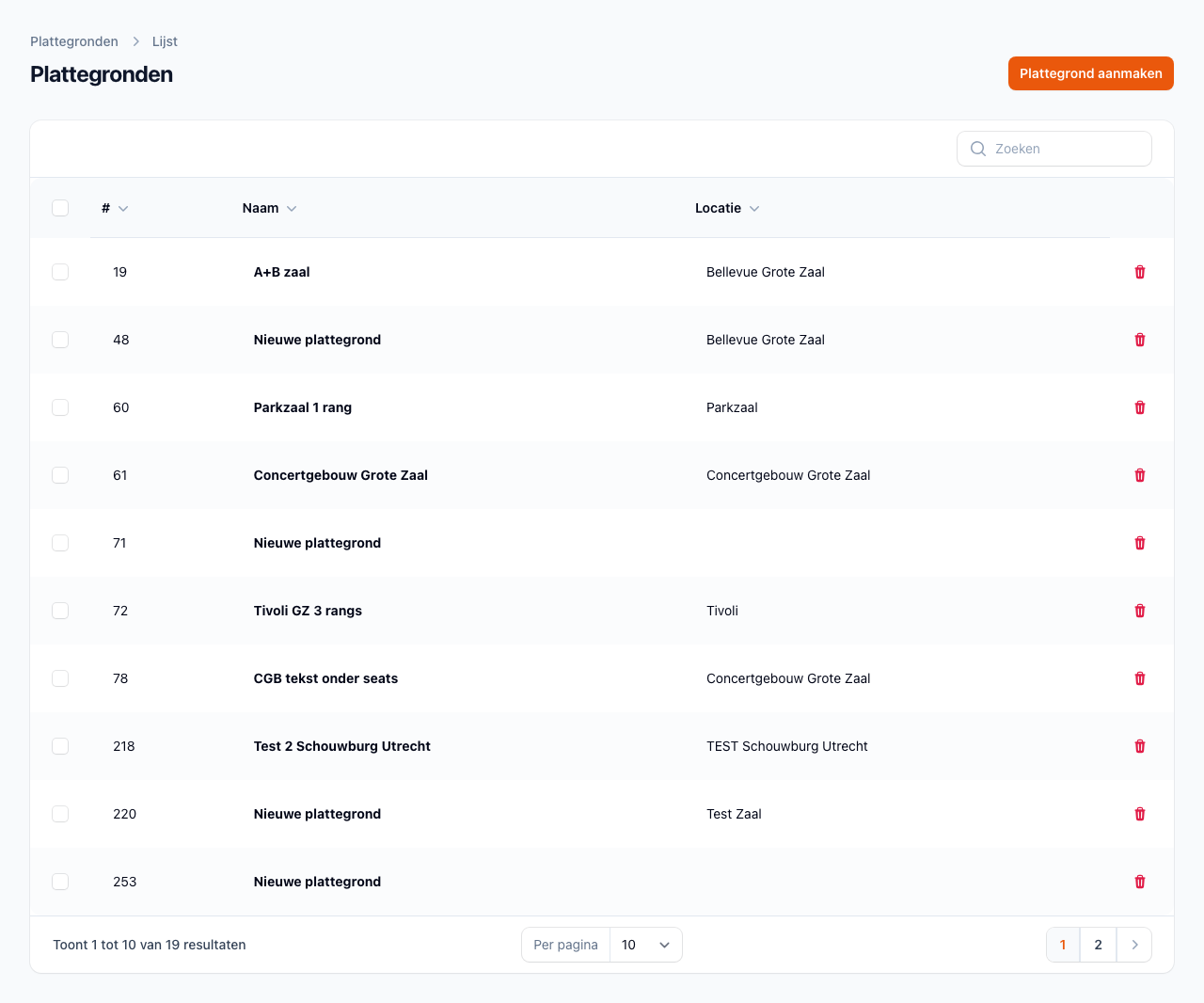The width and height of the screenshot is (1204, 1003).
Task: Trash the Test 2 Schouwburg Utrecht entry
Action: 1139,746
